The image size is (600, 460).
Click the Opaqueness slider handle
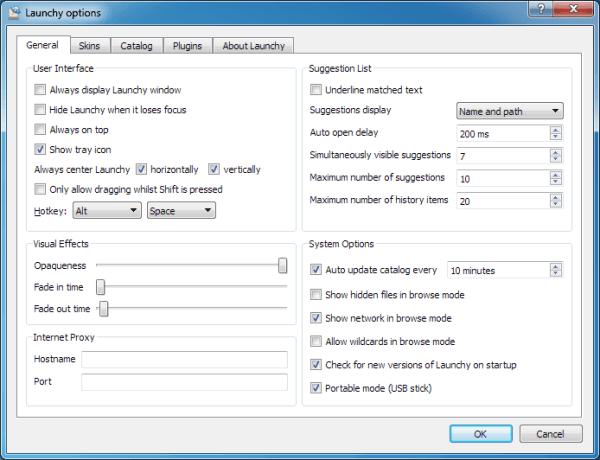click(x=282, y=265)
